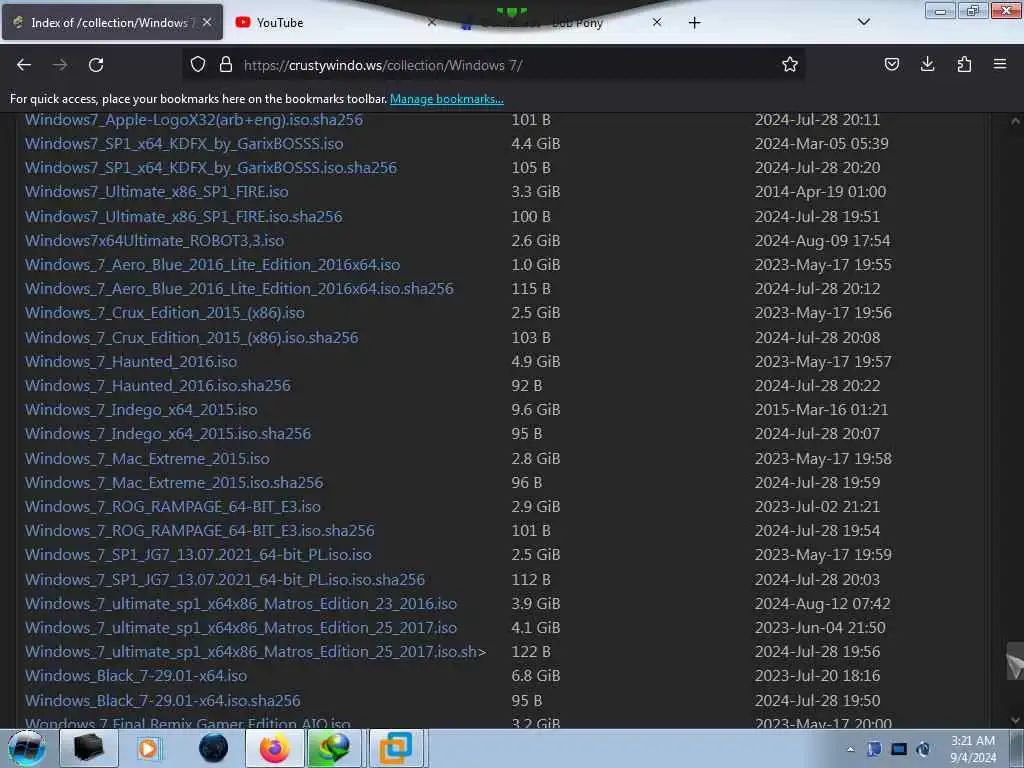This screenshot has width=1024, height=768.
Task: Open Windows_7_Indego_x64_2015.iso.sha256 link
Action: pos(168,434)
